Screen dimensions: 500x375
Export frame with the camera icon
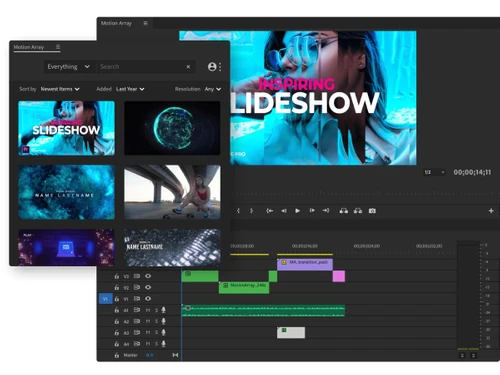372,211
